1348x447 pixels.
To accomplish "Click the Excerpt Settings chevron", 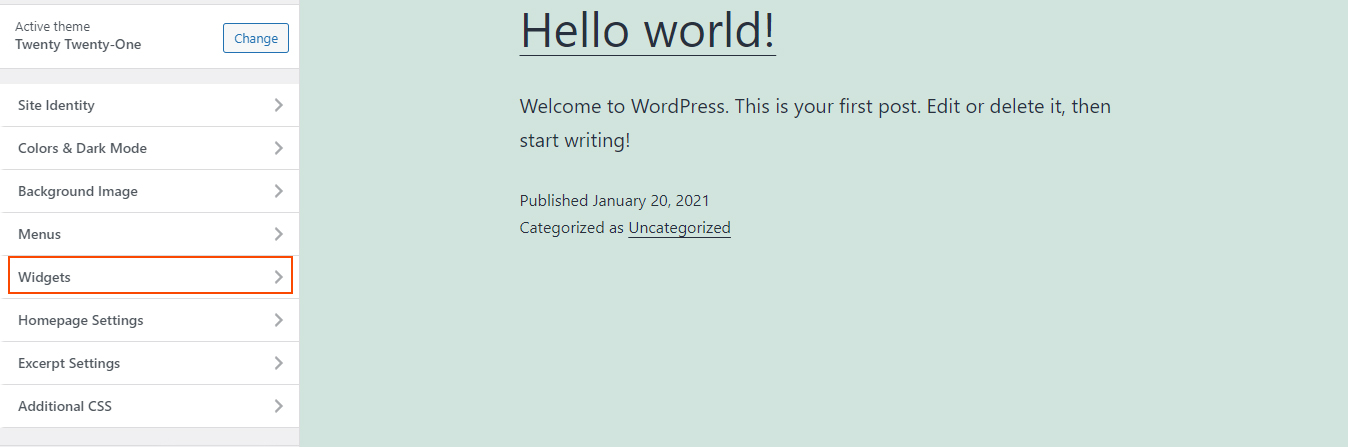I will point(279,363).
